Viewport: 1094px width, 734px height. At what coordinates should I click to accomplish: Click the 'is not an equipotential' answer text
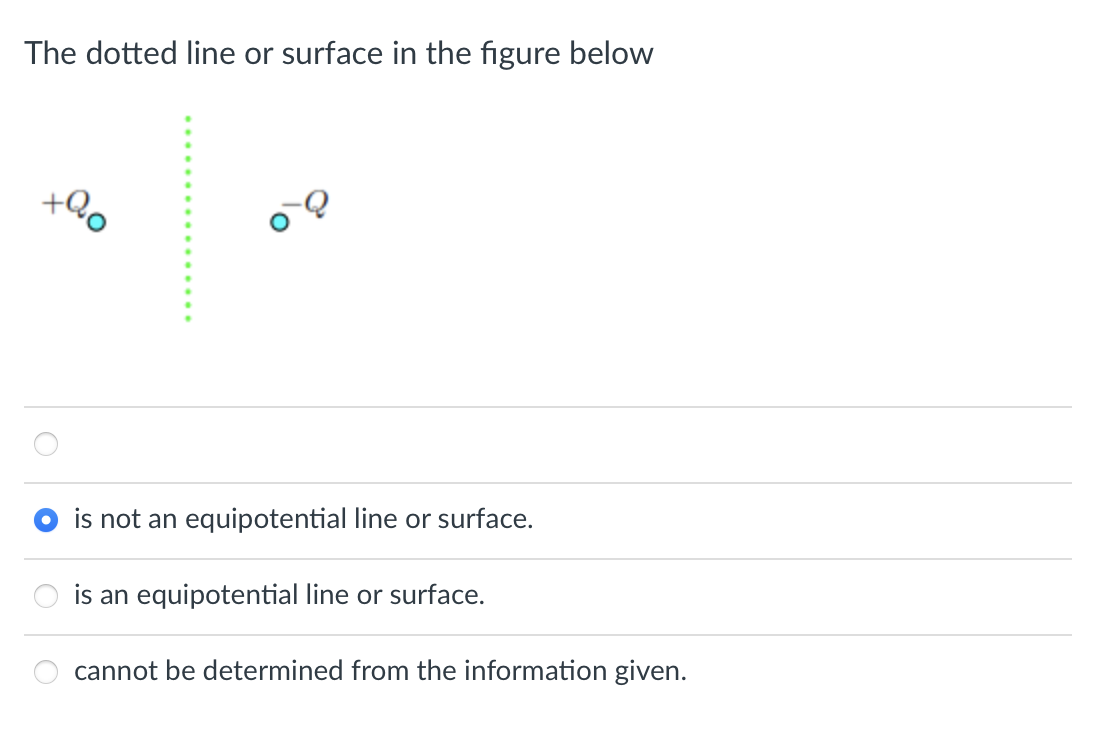(302, 519)
